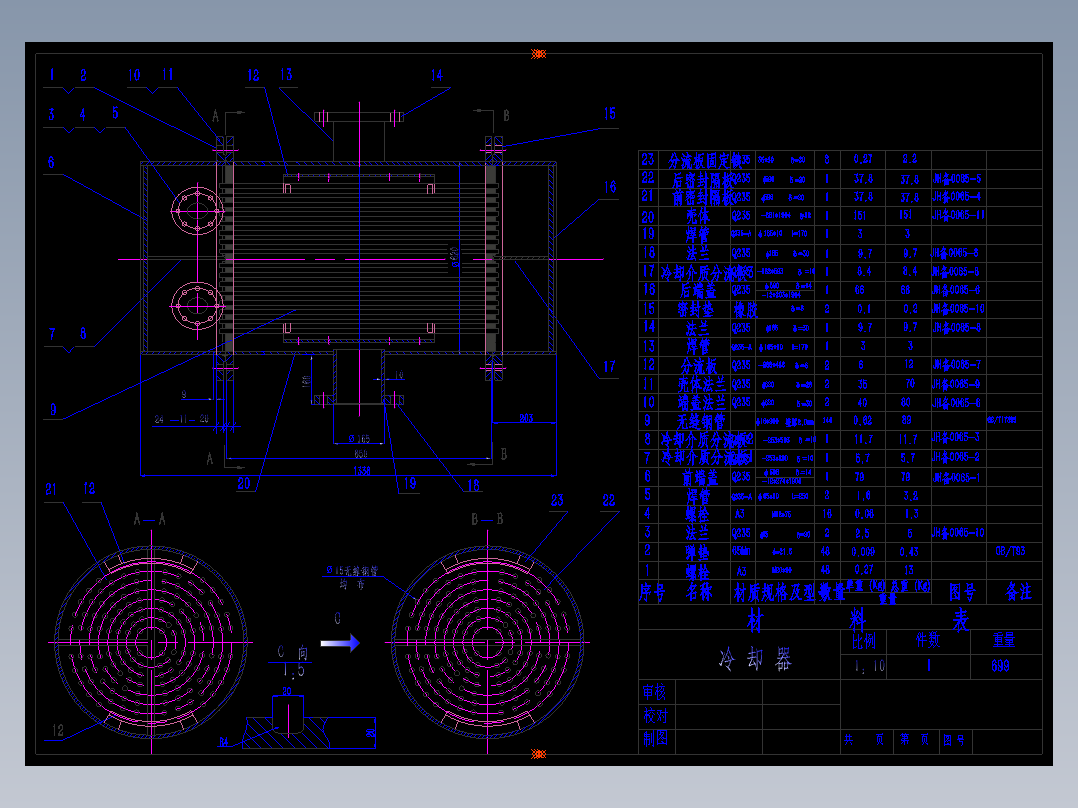Select callout number 9 left of main view
1078x808 pixels.
pos(53,410)
